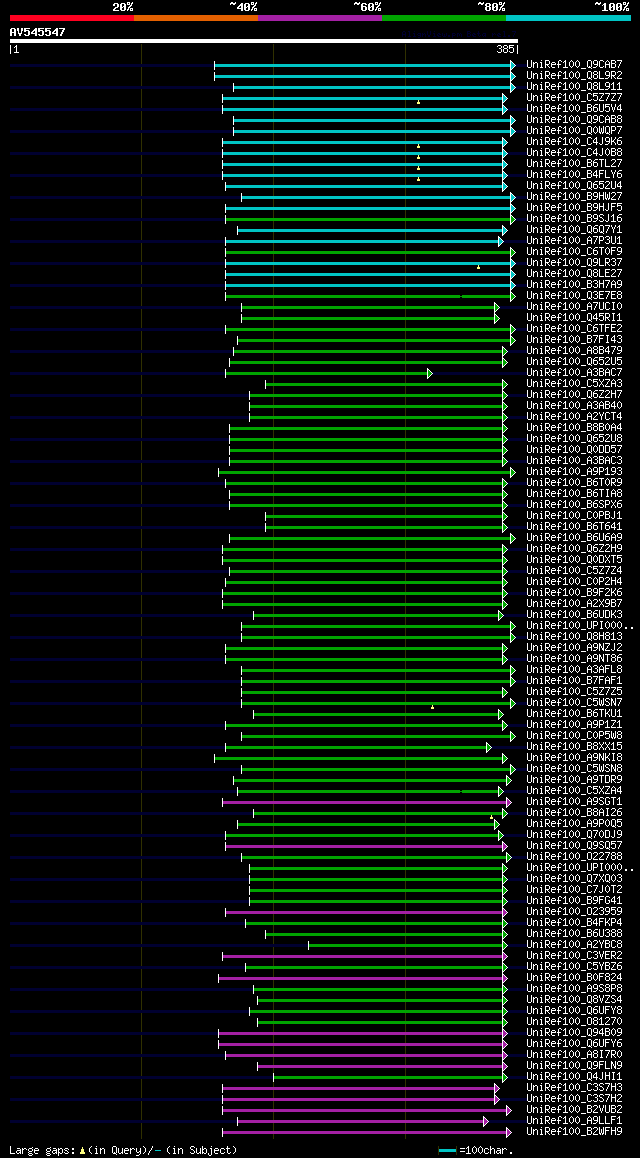Click the green ~80% identity legend segment
The height and width of the screenshot is (1158, 640).
(444, 17)
